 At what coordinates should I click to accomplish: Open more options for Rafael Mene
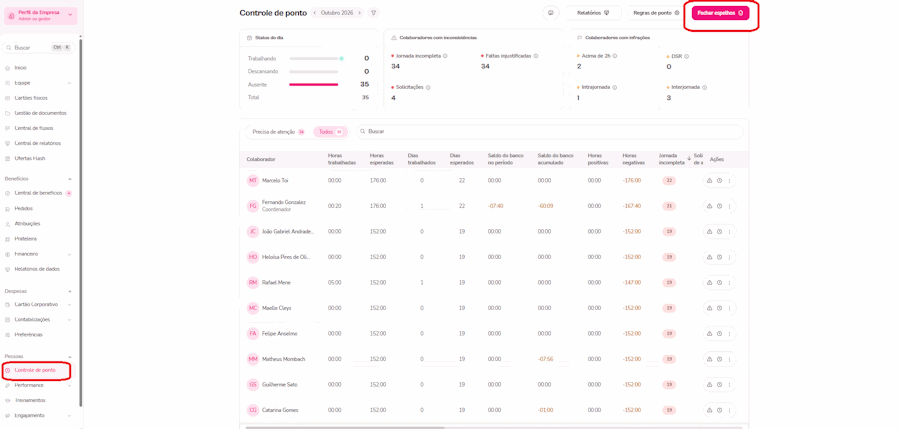click(x=730, y=283)
